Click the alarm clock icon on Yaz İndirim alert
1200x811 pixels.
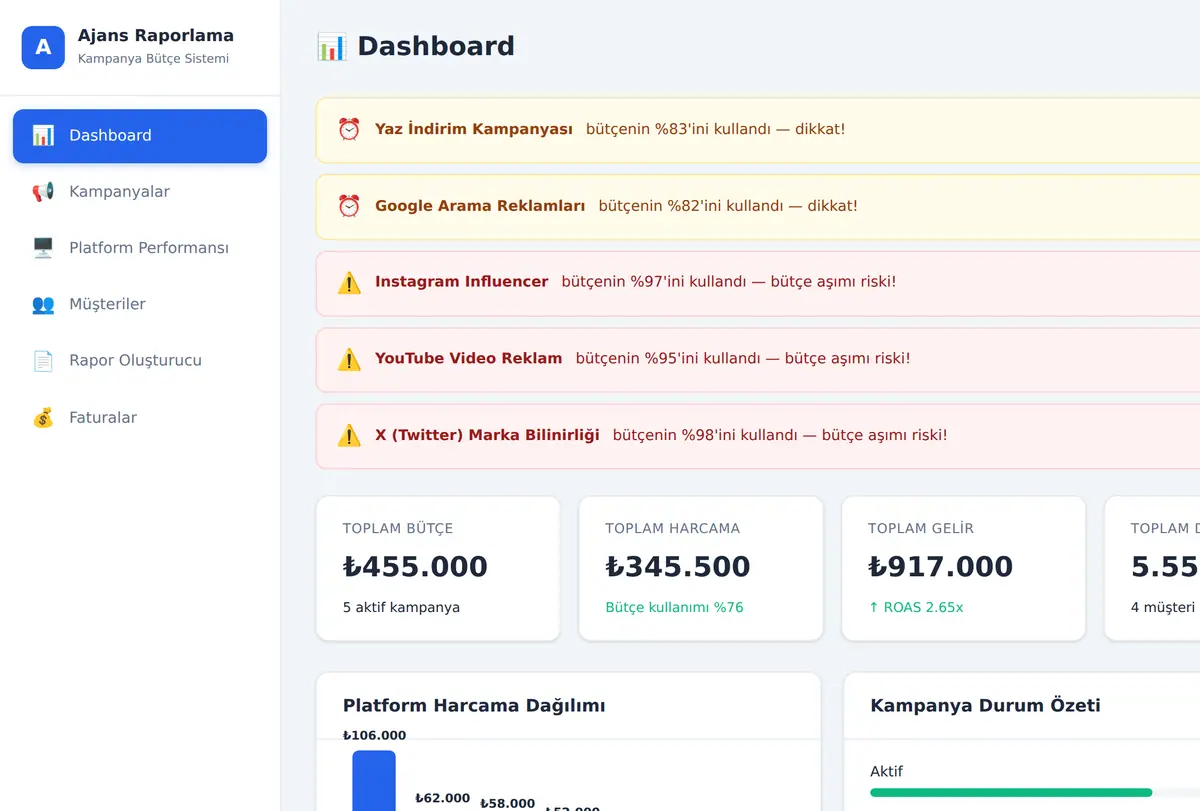[x=349, y=129]
